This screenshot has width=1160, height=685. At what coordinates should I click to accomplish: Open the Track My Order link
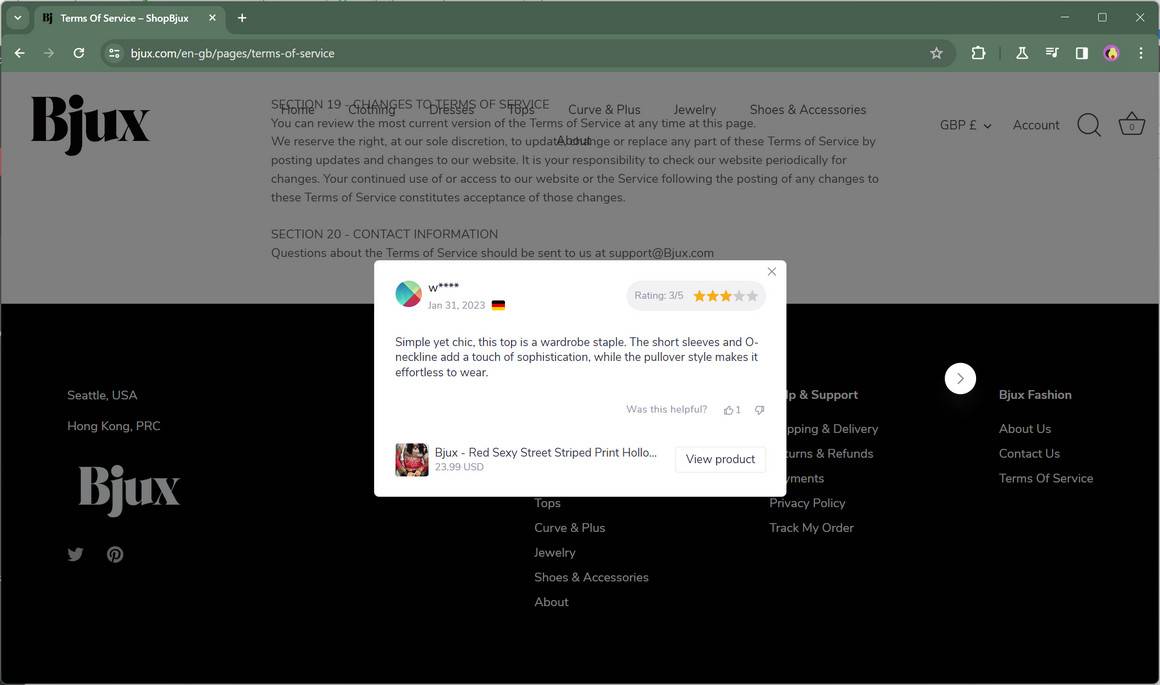tap(812, 527)
